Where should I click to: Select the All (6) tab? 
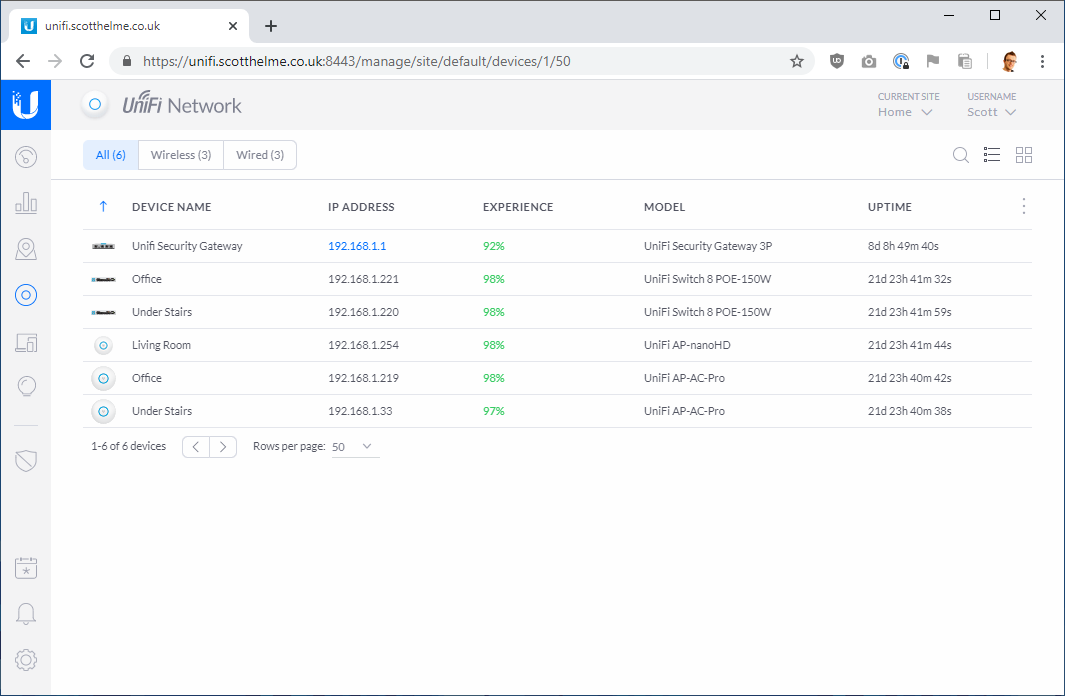111,155
